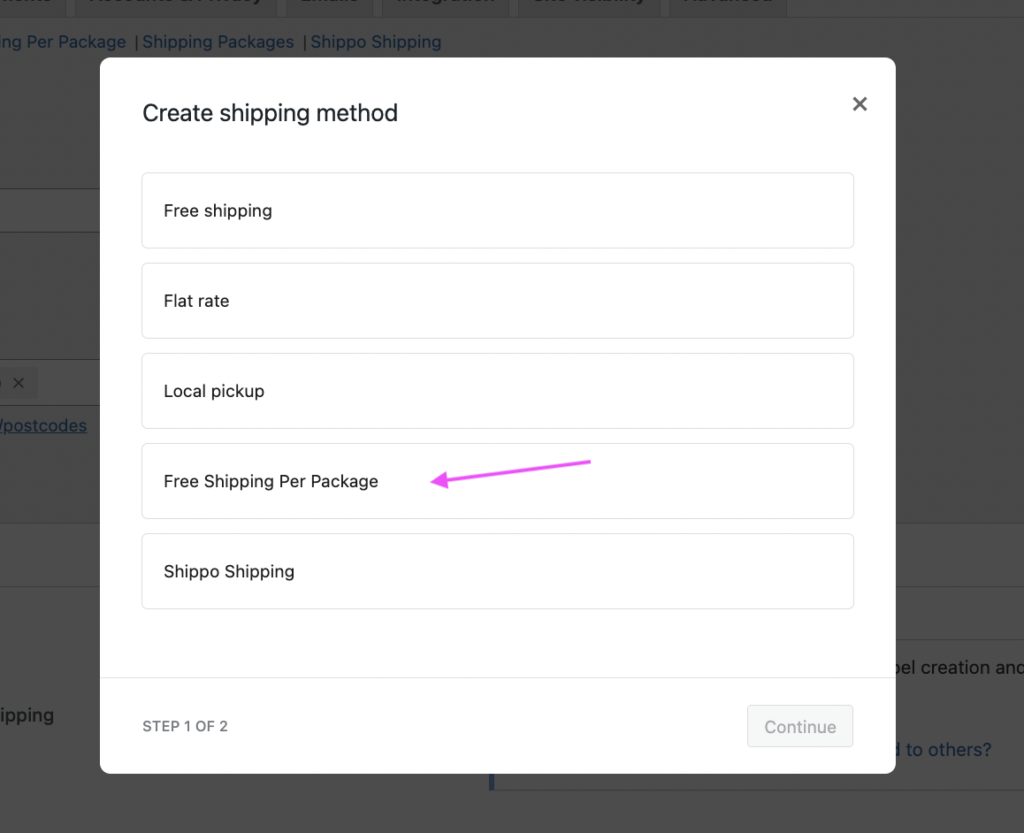Follow the postcodes link
This screenshot has width=1024, height=833.
(43, 426)
